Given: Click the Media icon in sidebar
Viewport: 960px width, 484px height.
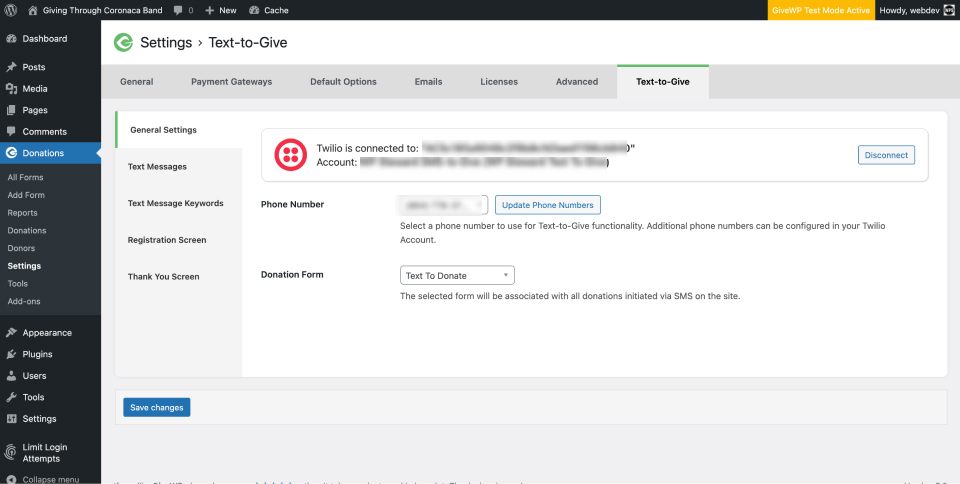Looking at the screenshot, I should pyautogui.click(x=11, y=89).
